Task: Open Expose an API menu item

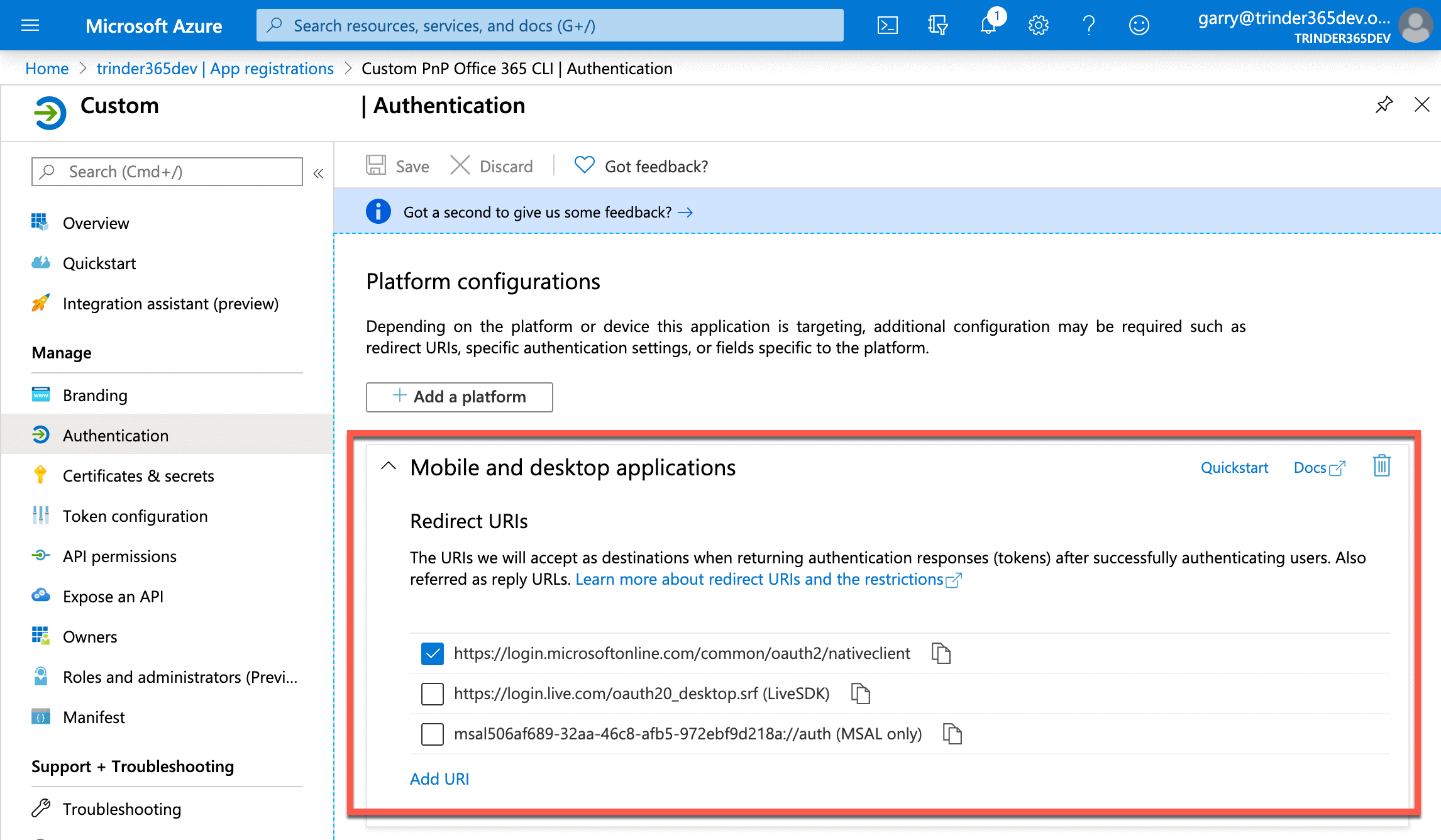Action: click(167, 596)
